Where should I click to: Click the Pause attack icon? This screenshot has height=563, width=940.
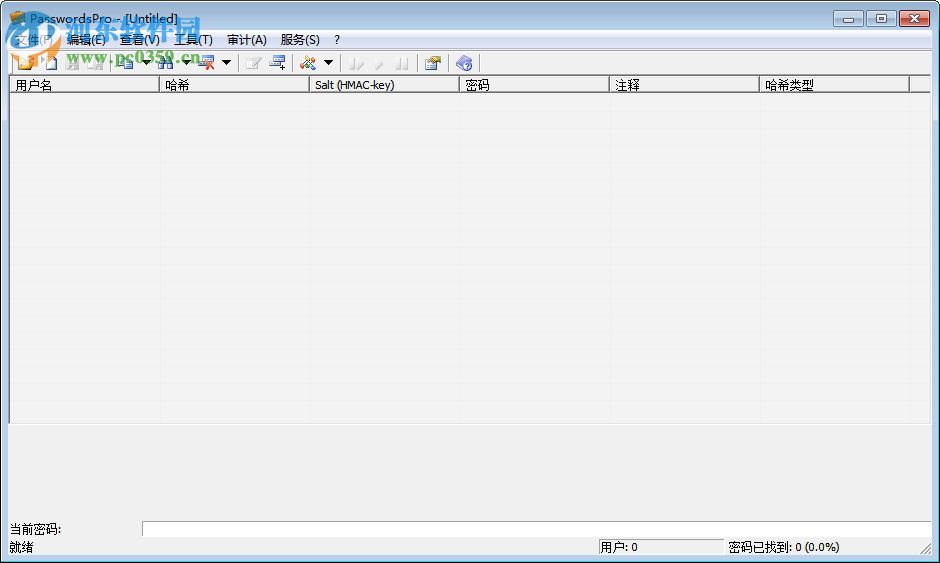point(402,62)
